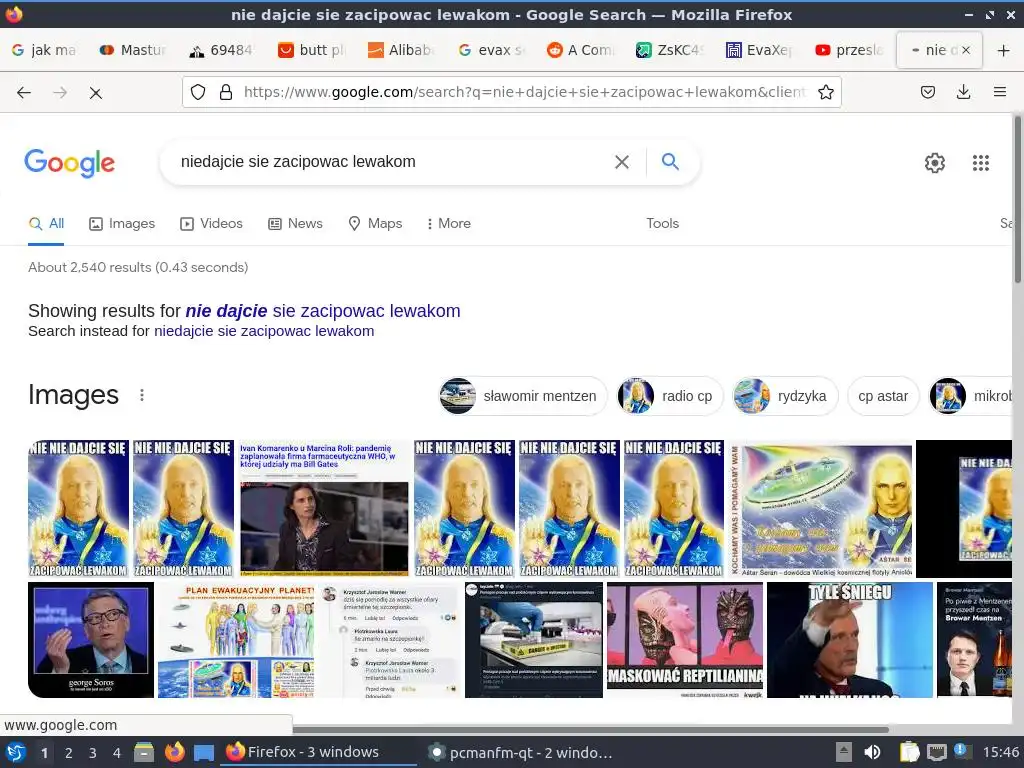Viewport: 1024px width, 768px height.
Task: Switch to virtual desktop 2
Action: tap(68, 753)
